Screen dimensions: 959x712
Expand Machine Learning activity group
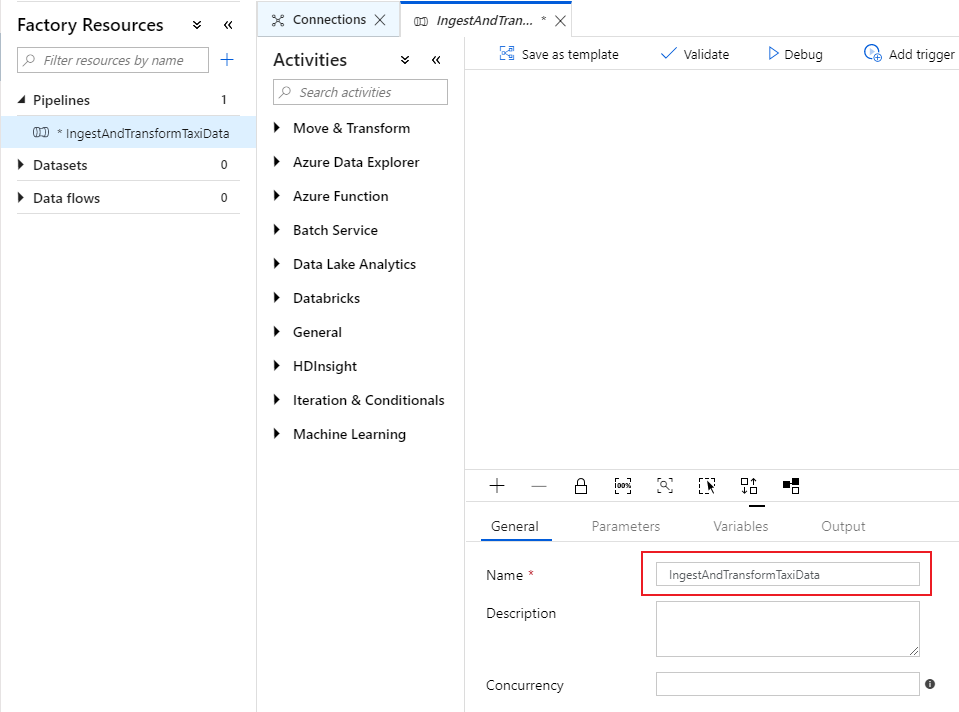tap(277, 434)
